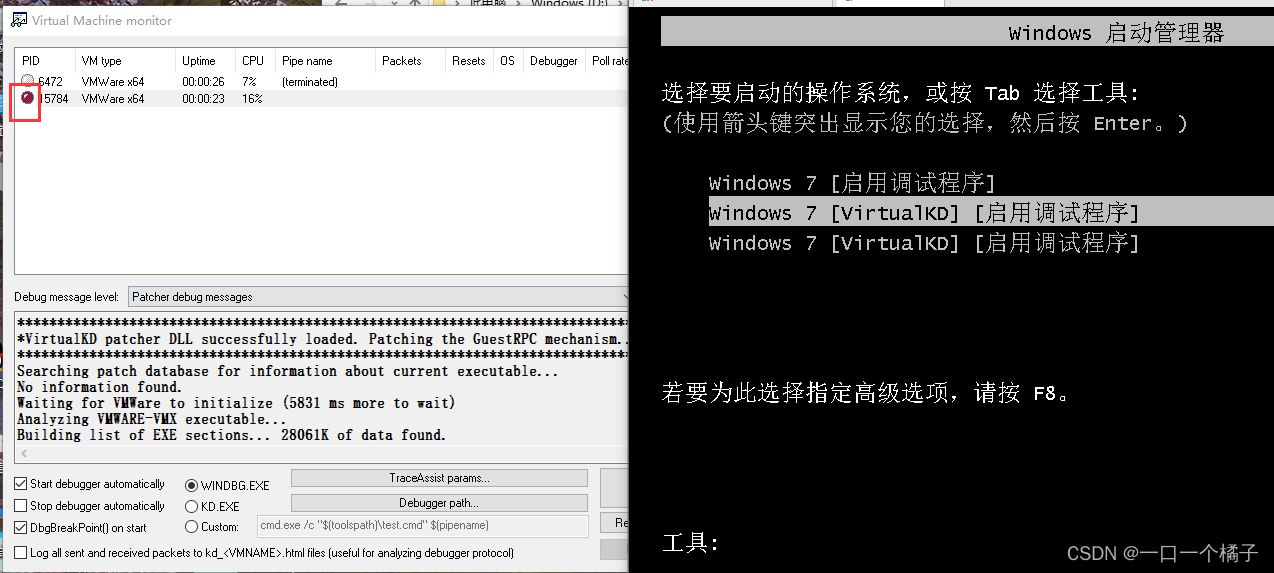1274x573 pixels.
Task: Click the 'Analyzing VMWARE-VMX executable' log line
Action: (152, 419)
